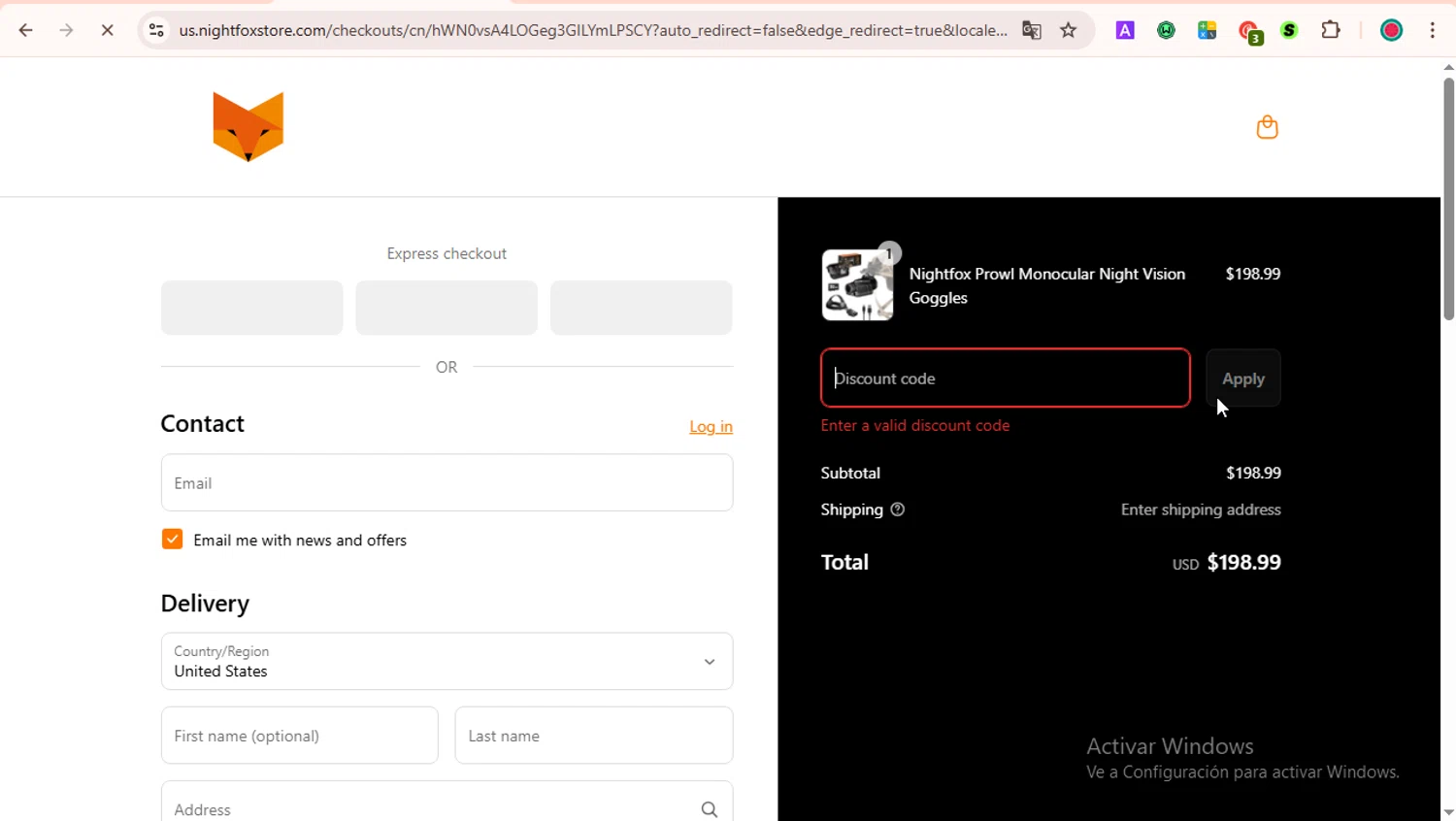This screenshot has width=1456, height=821.
Task: Click the error Enter a valid discount code
Action: coord(915,425)
